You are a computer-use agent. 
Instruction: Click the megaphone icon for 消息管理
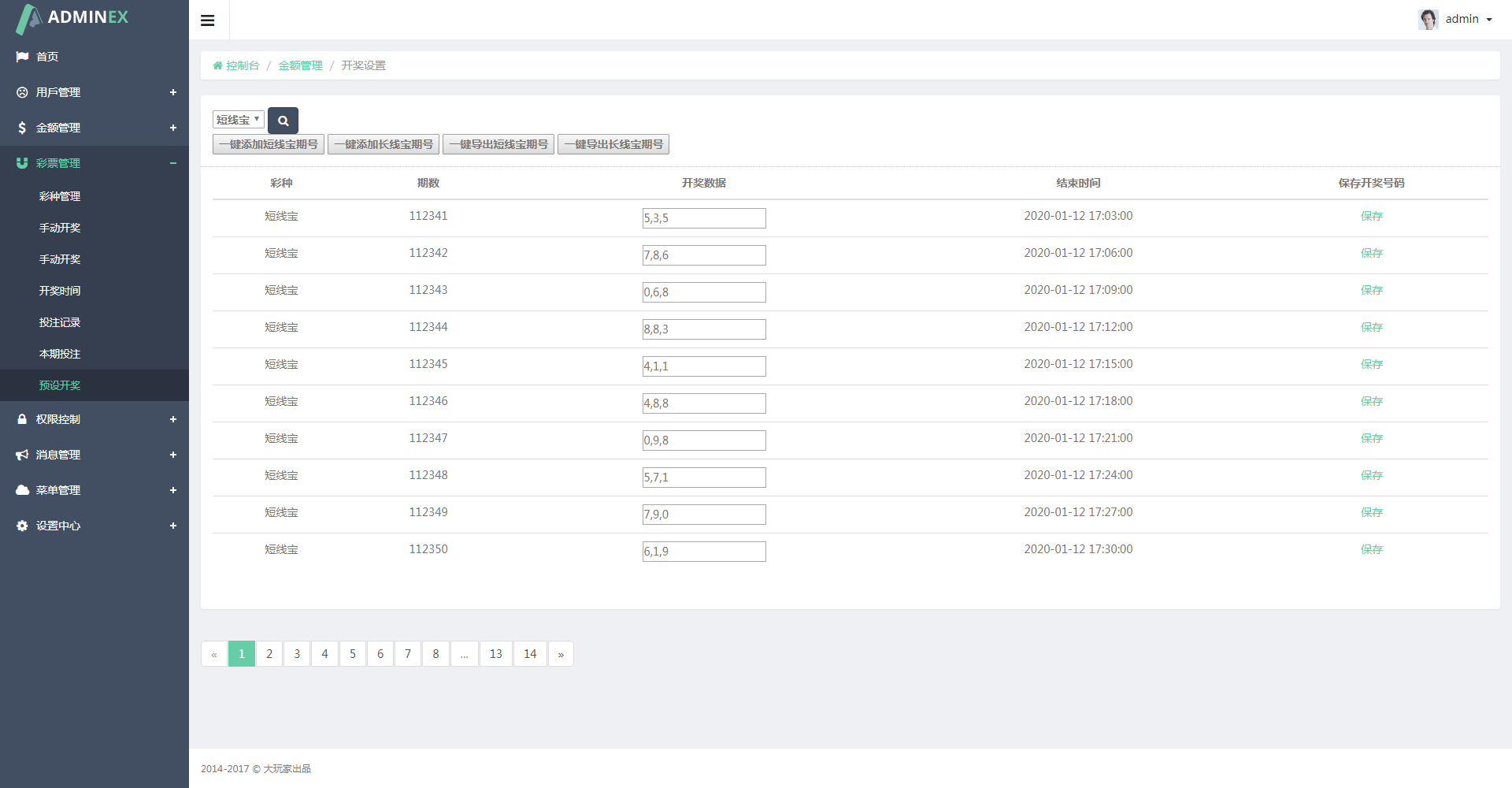point(22,455)
